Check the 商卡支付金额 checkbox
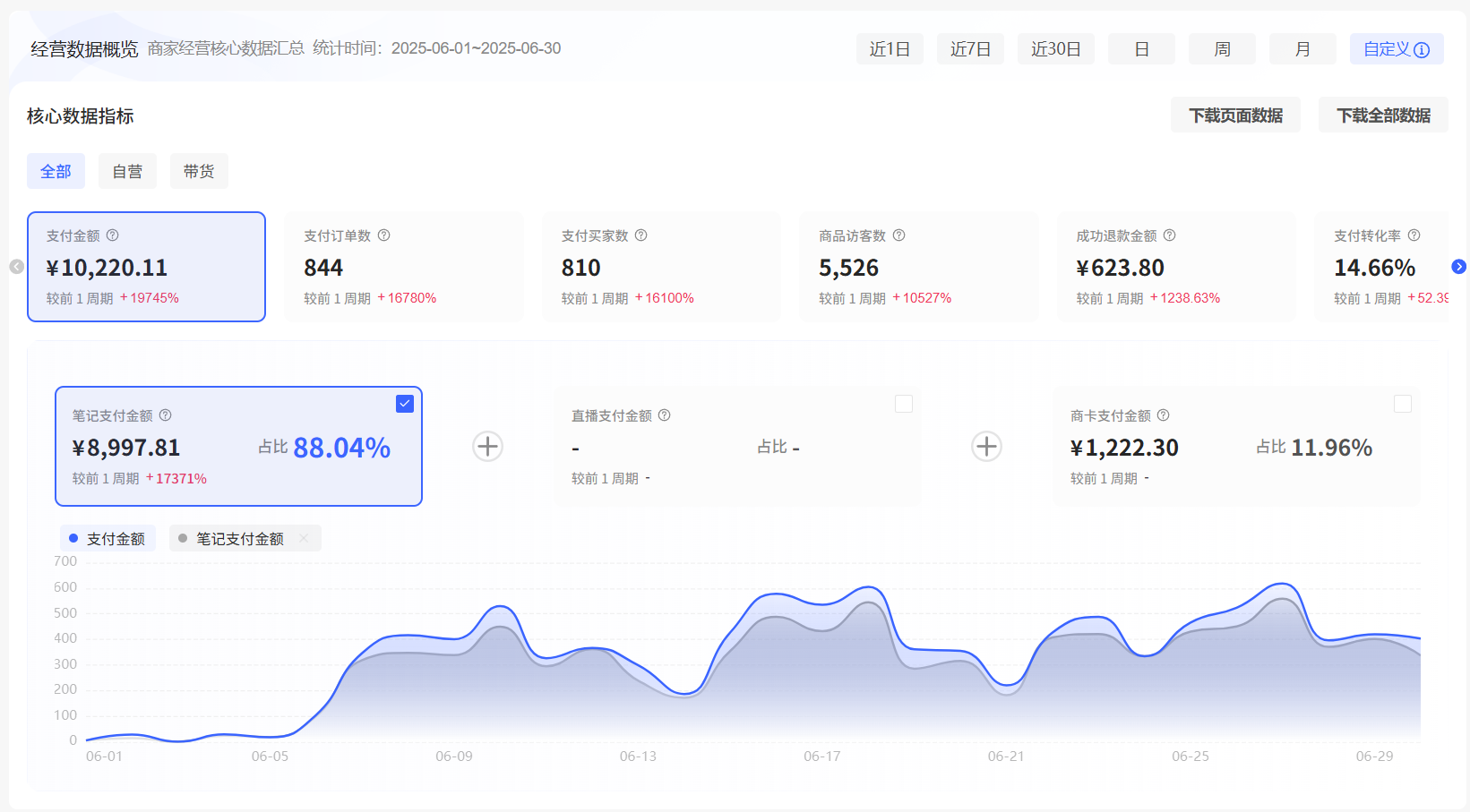 (x=1403, y=404)
